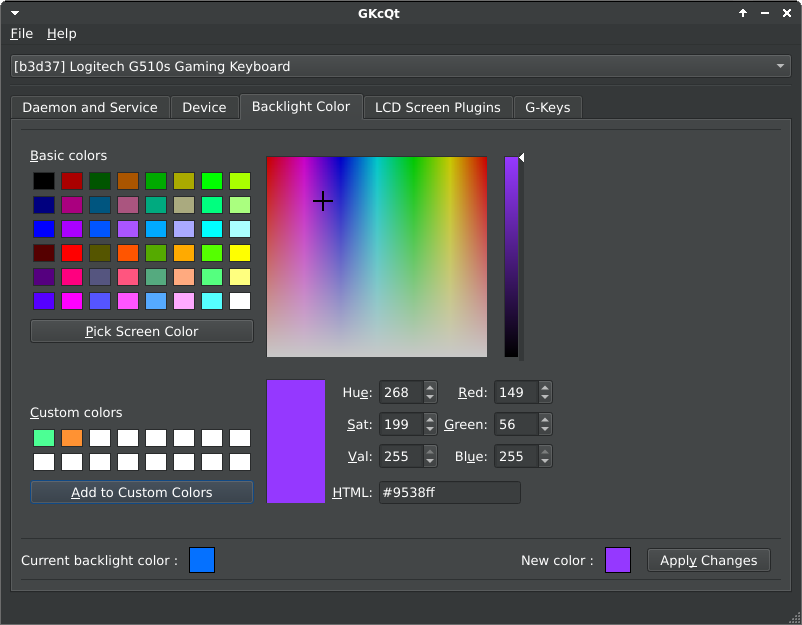
Task: Minimize the GKcQt window
Action: coord(765,13)
